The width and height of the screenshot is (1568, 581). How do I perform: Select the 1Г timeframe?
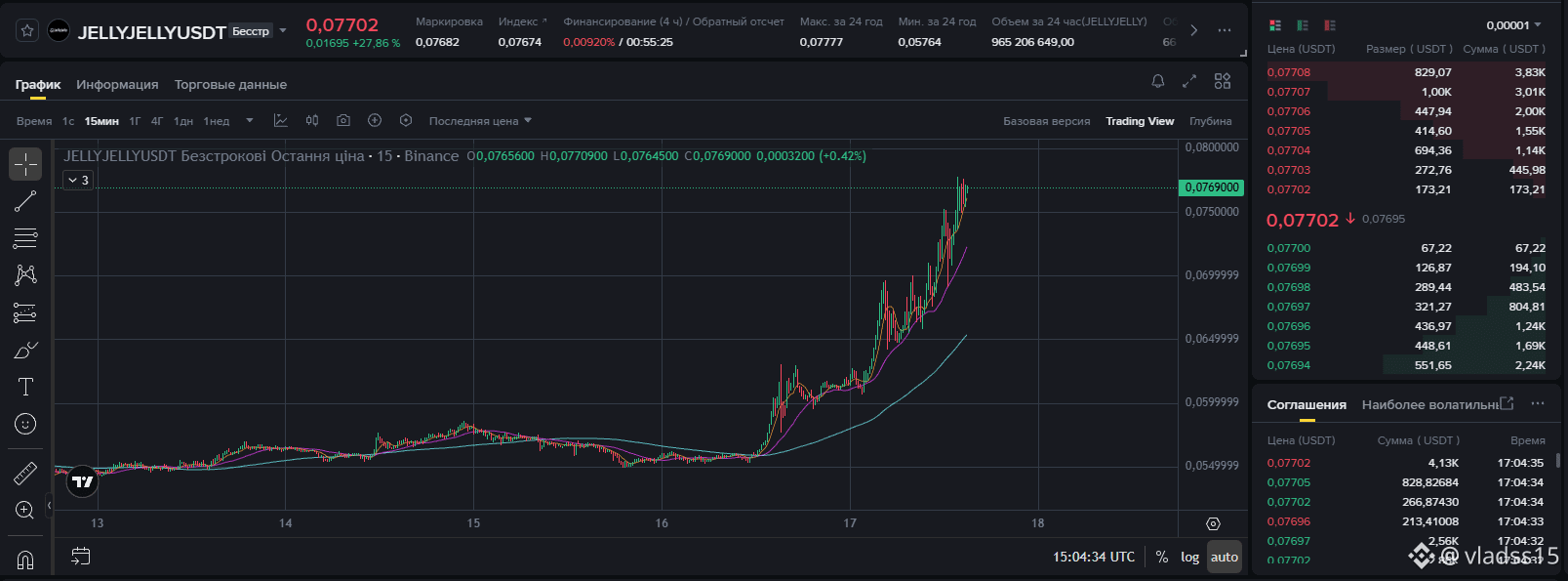point(135,121)
